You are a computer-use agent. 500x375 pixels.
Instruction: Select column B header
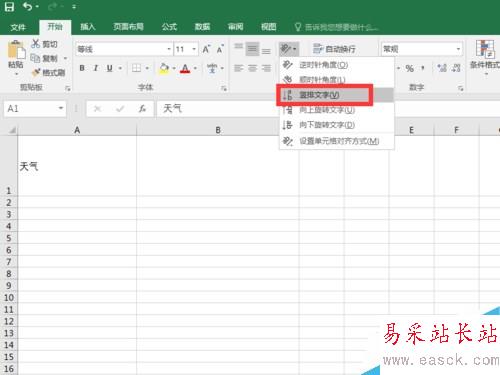218,130
